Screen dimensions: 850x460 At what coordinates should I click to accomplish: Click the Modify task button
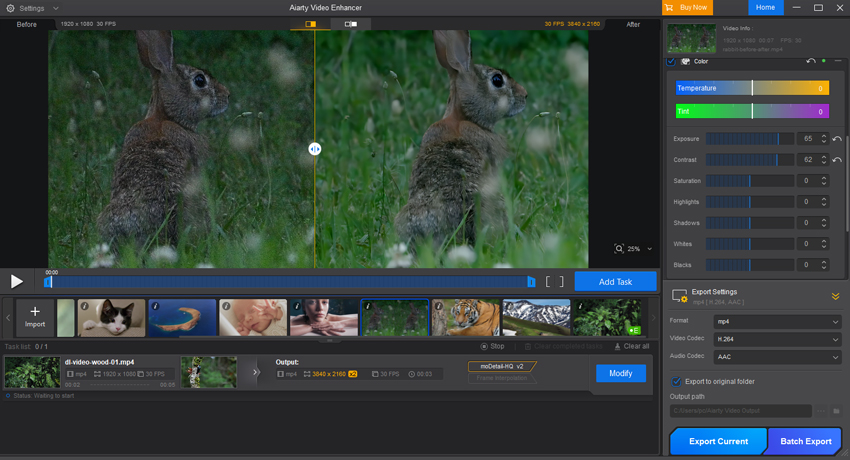point(621,373)
